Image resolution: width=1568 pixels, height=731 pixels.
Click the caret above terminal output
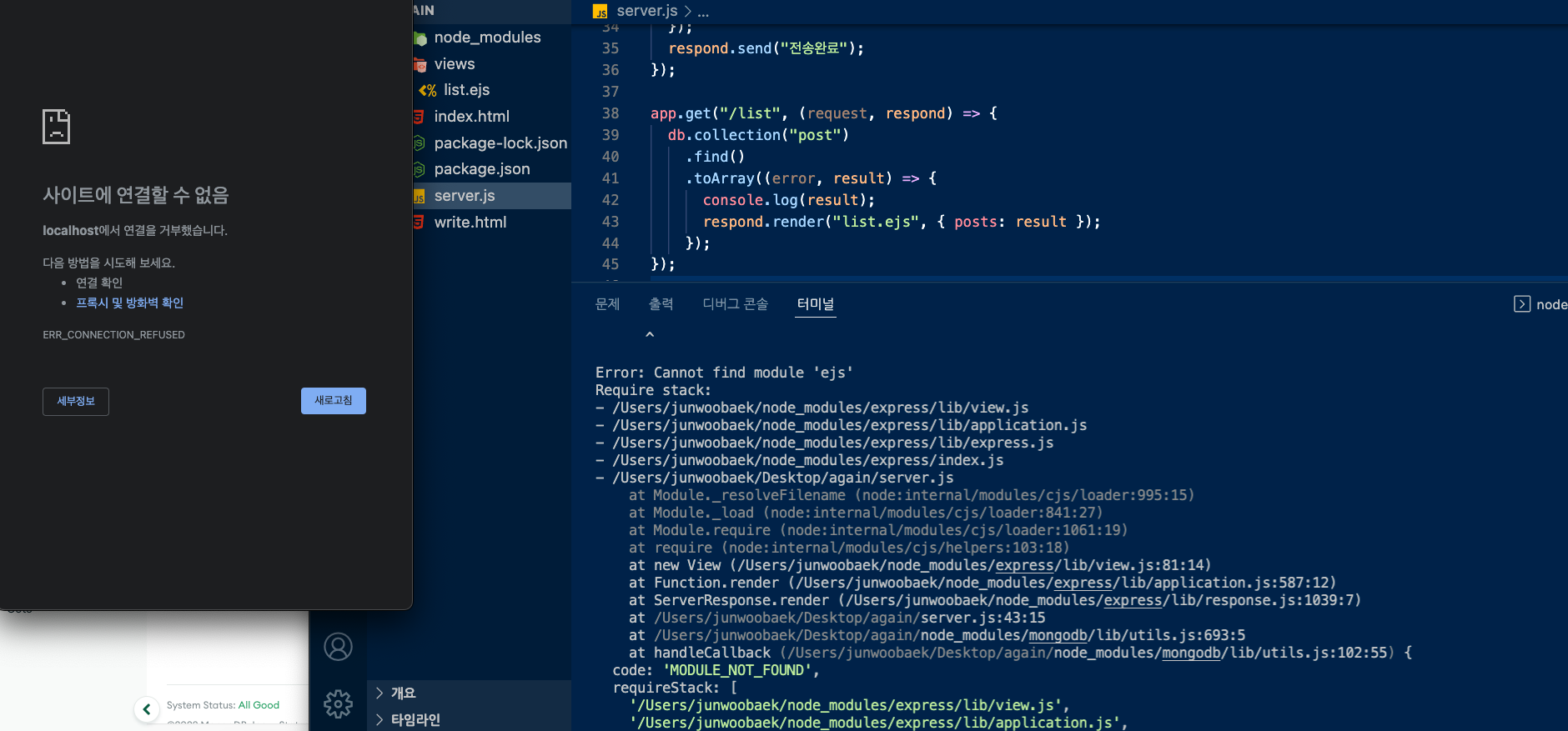[x=650, y=334]
